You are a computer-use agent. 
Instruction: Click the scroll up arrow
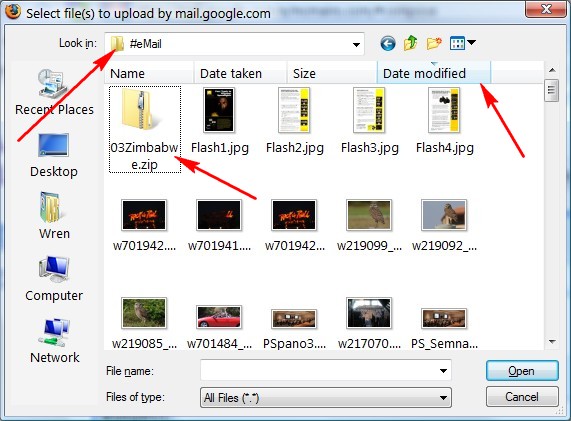pos(552,70)
